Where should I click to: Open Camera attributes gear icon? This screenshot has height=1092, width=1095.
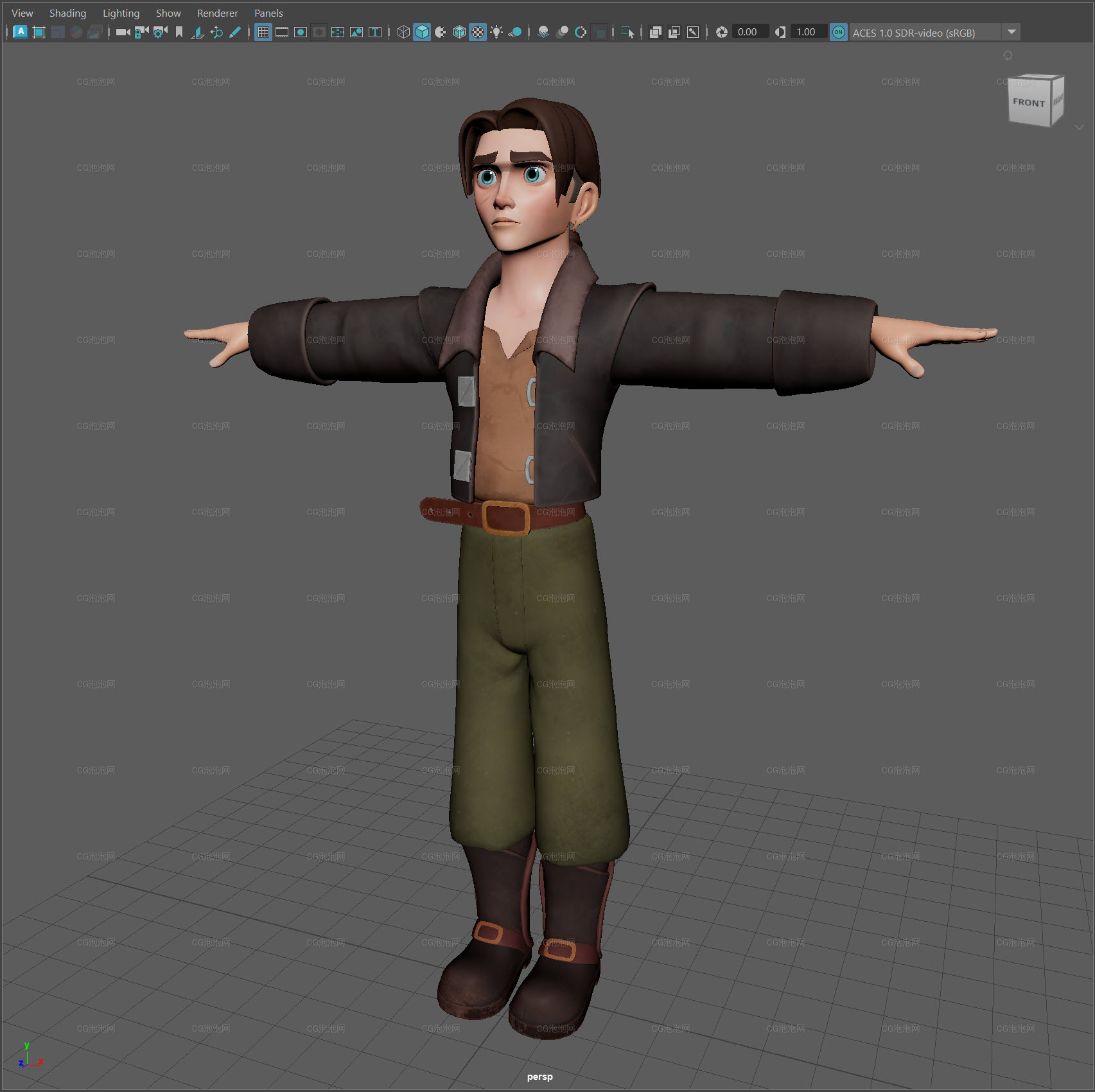tap(160, 32)
